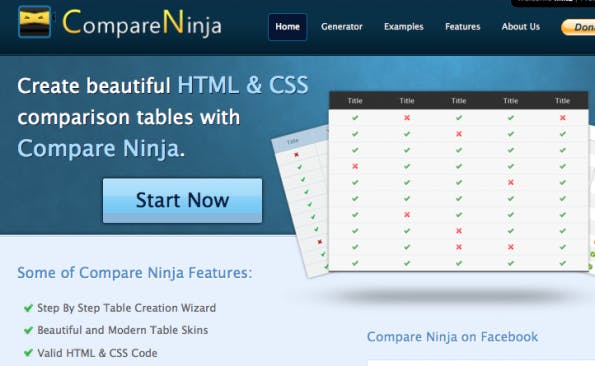Click the 'Compare Ninja.' headline text
This screenshot has width=595, height=366.
pyautogui.click(x=101, y=148)
